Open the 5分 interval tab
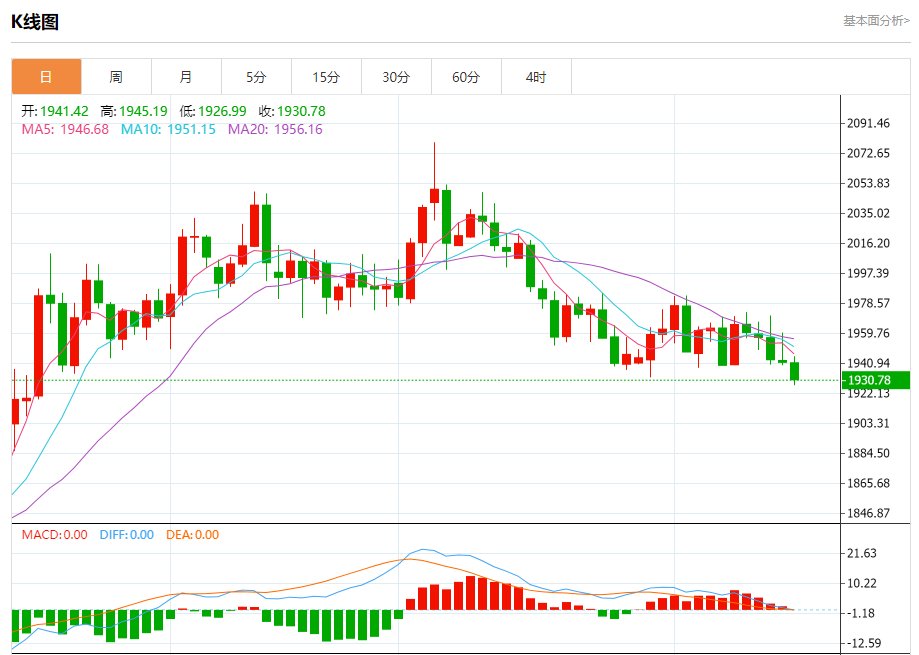 tap(256, 77)
